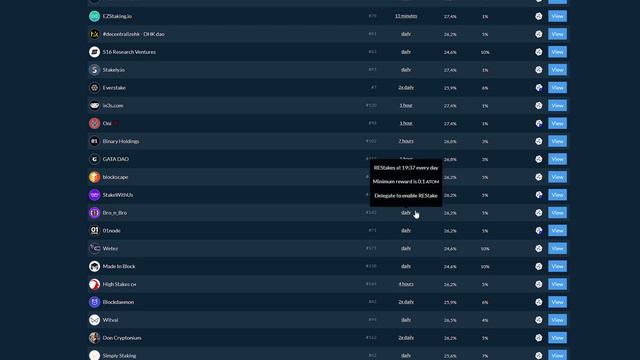Select the Simply Staking validator name

119,356
